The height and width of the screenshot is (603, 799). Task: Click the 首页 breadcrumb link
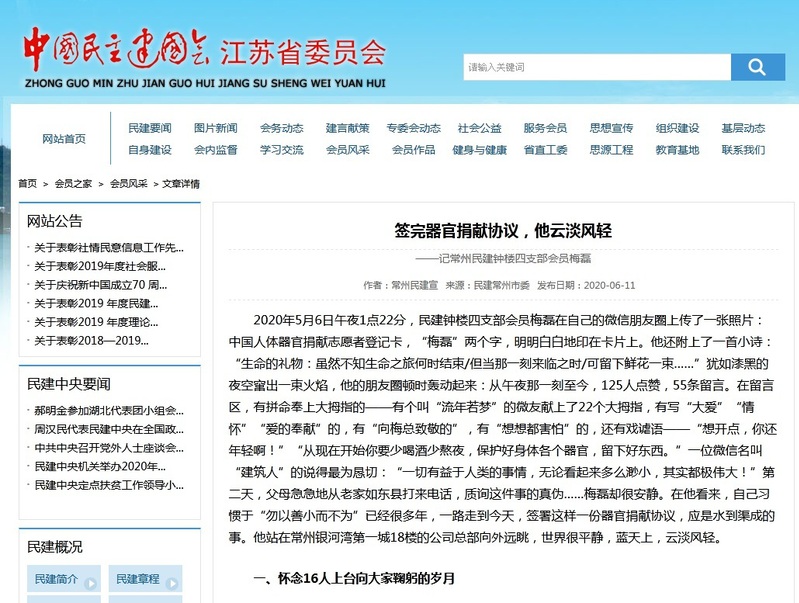[28, 183]
